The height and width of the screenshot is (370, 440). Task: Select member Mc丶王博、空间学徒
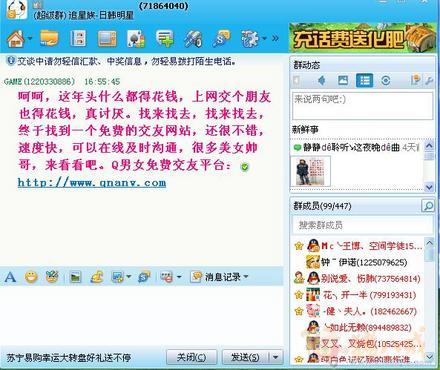[x=358, y=246]
